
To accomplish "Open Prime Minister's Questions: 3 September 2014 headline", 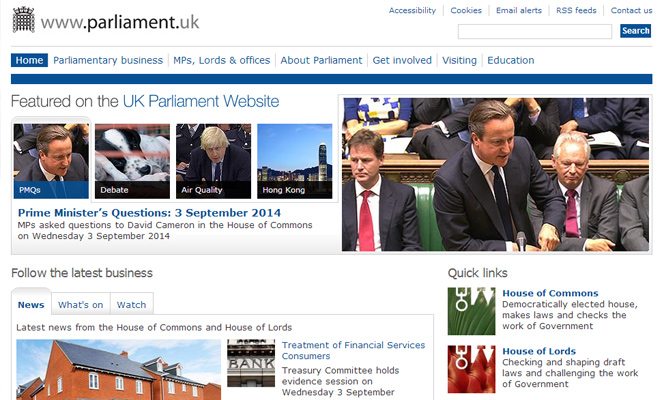I will (149, 213).
